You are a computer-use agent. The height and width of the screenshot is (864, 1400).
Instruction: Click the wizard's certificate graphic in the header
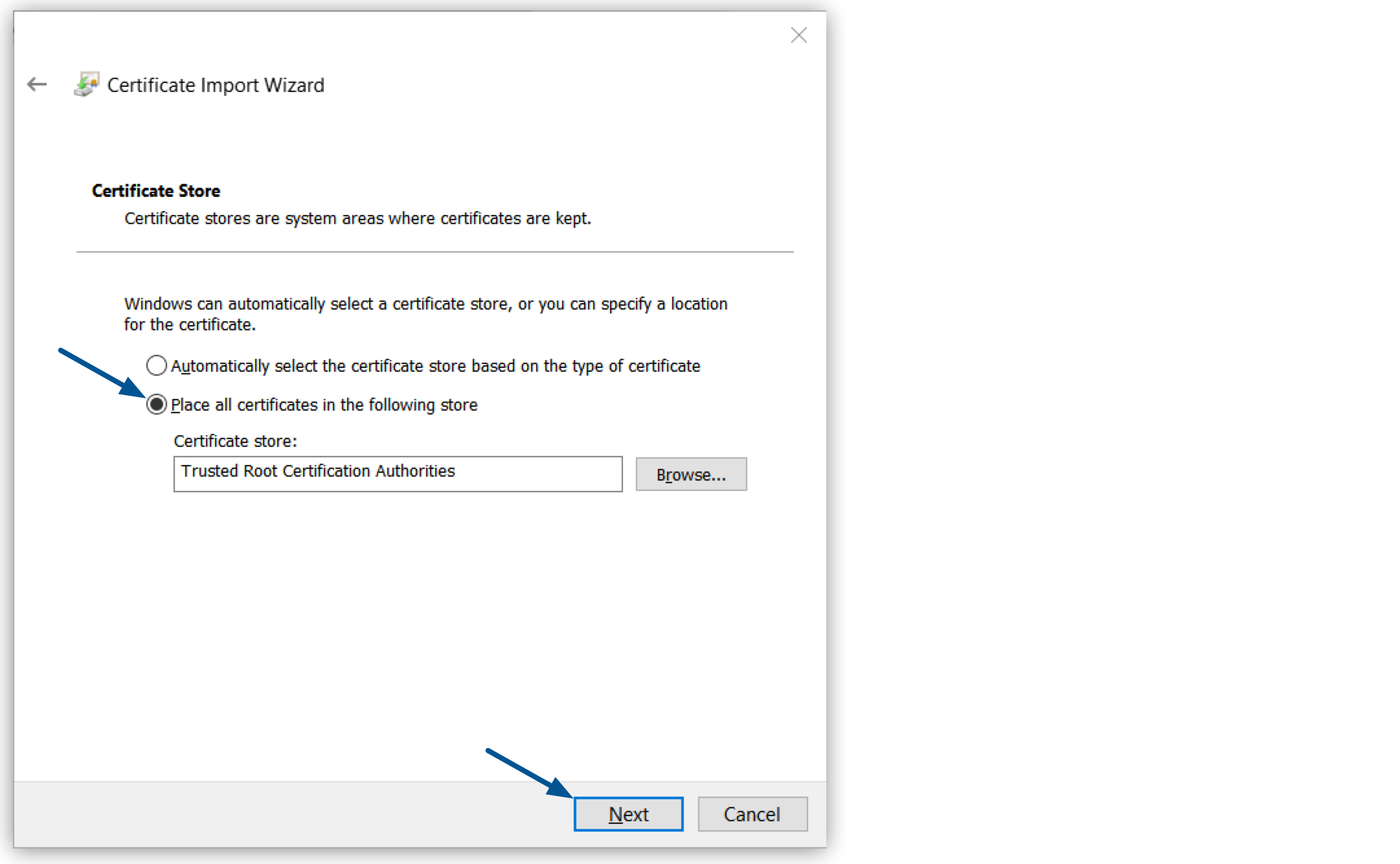coord(87,84)
